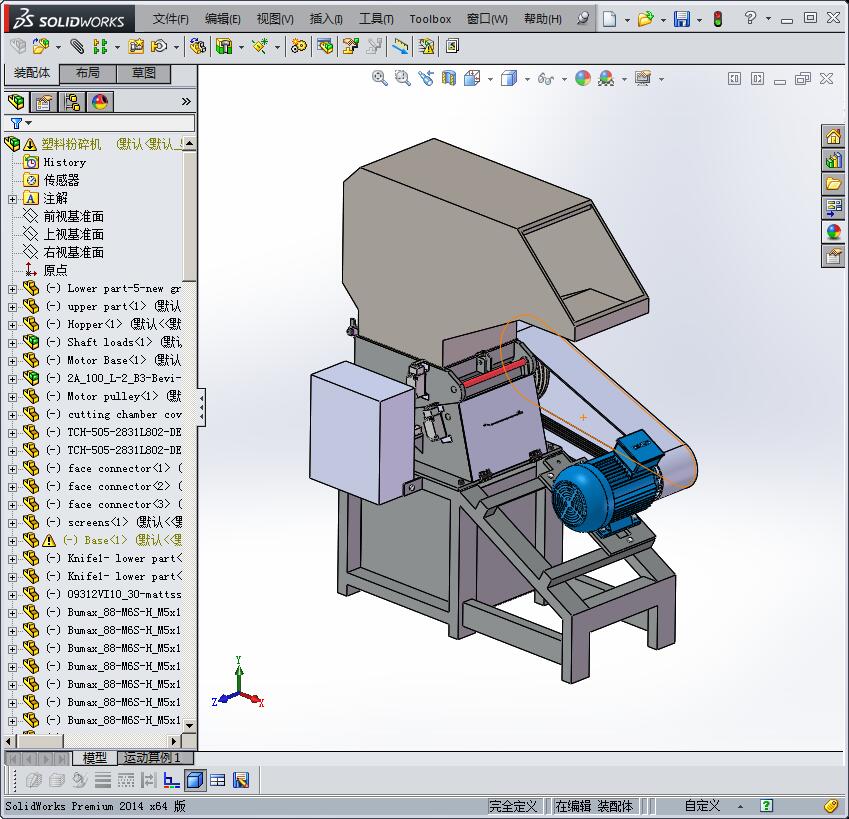The image size is (849, 819).
Task: Toggle the table view icon in bottom toolbar
Action: (218, 780)
